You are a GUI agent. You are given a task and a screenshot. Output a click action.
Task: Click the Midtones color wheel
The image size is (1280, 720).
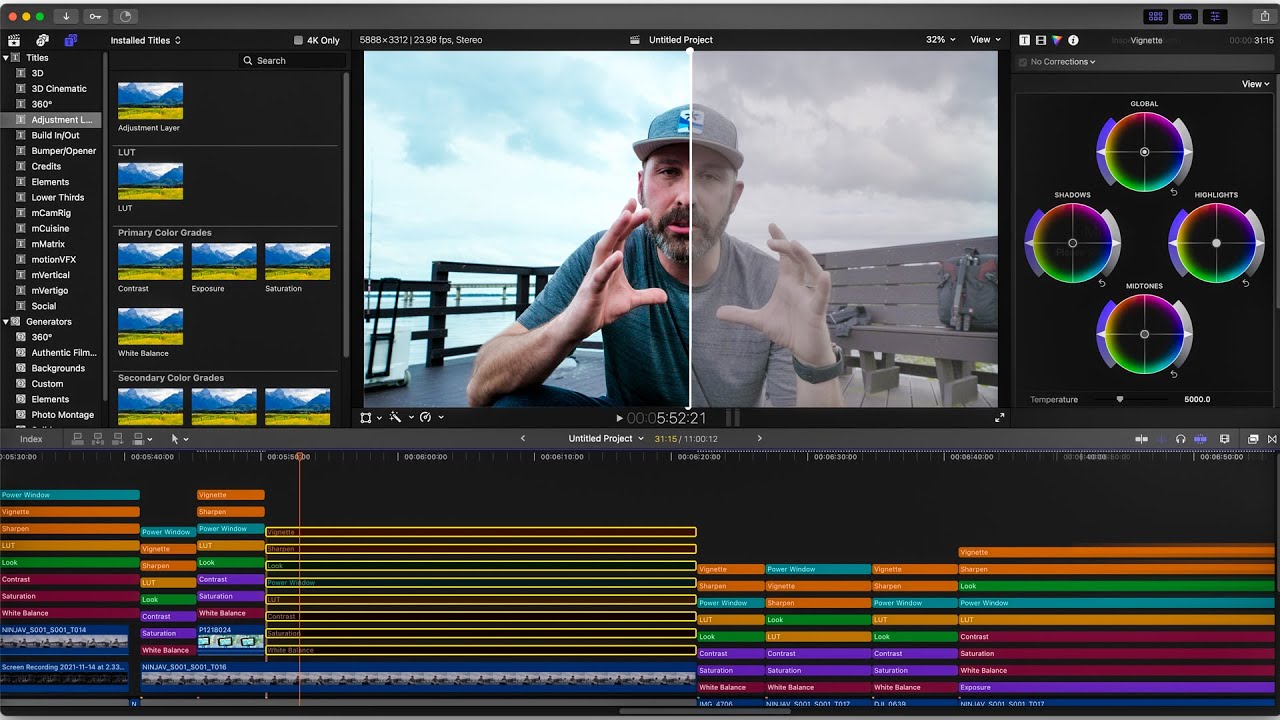pyautogui.click(x=1145, y=334)
